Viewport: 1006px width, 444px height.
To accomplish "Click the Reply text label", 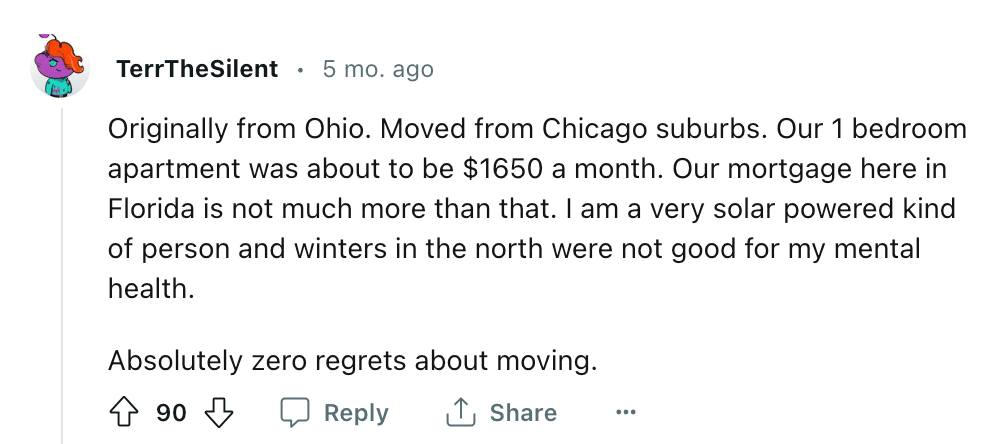I will click(356, 413).
